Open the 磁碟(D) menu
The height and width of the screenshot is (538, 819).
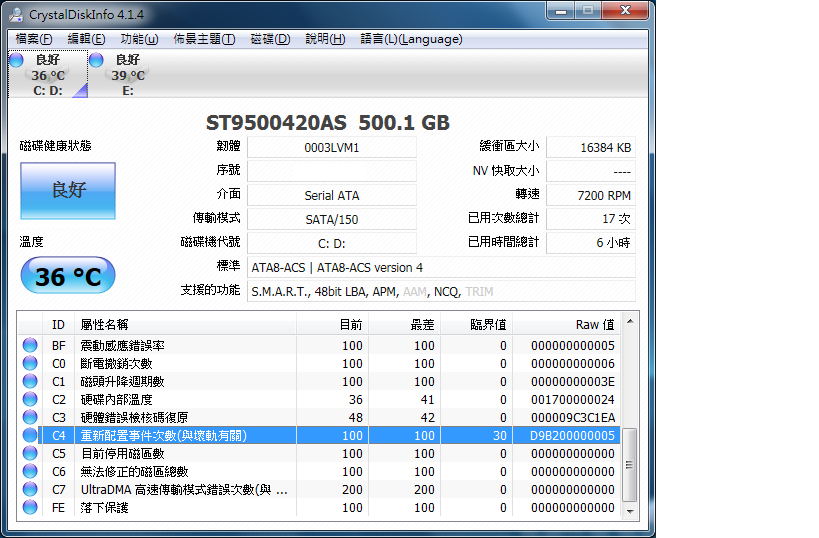pos(271,39)
